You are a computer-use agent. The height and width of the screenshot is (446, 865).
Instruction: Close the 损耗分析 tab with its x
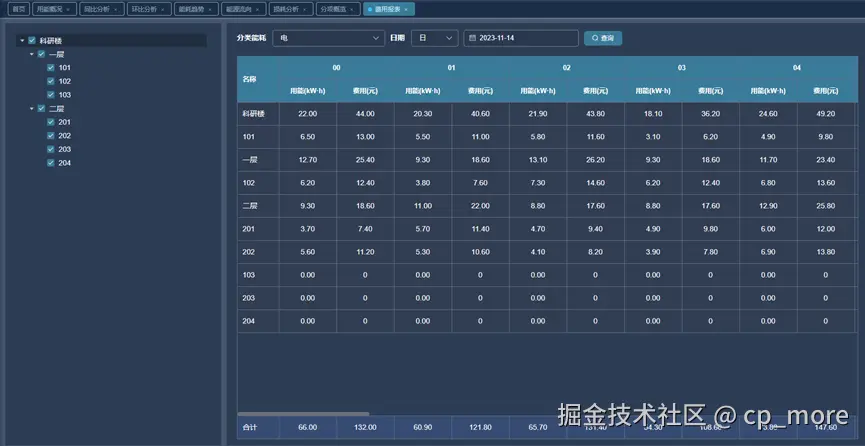pos(305,9)
